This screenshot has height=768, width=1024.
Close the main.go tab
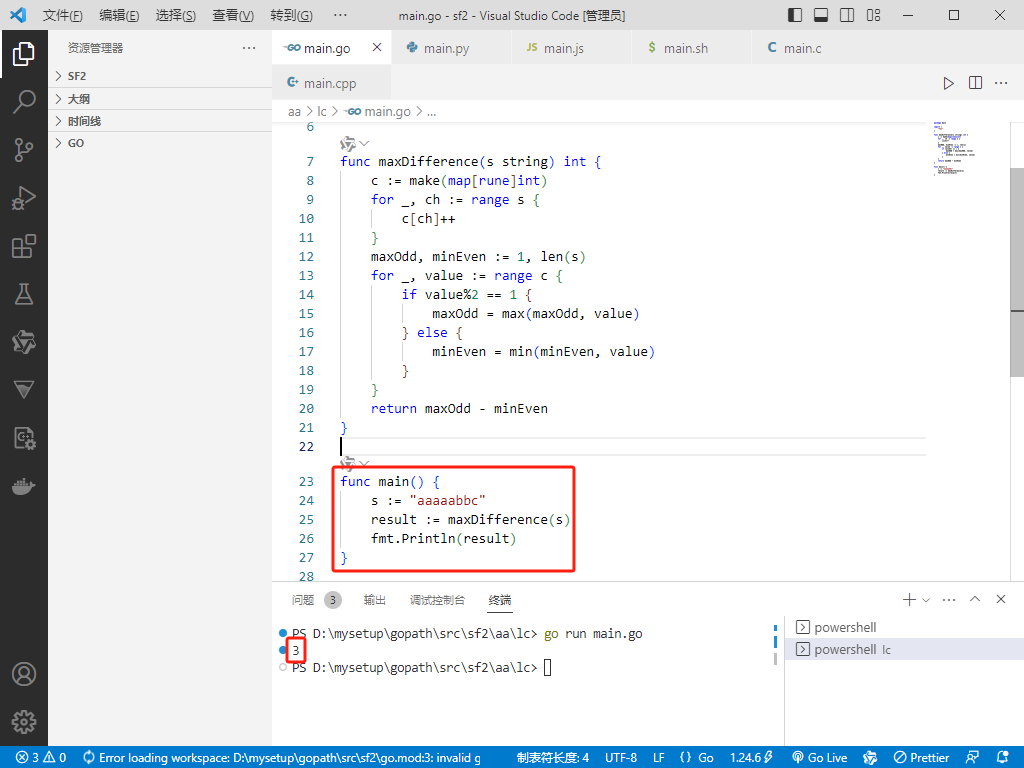pos(377,47)
